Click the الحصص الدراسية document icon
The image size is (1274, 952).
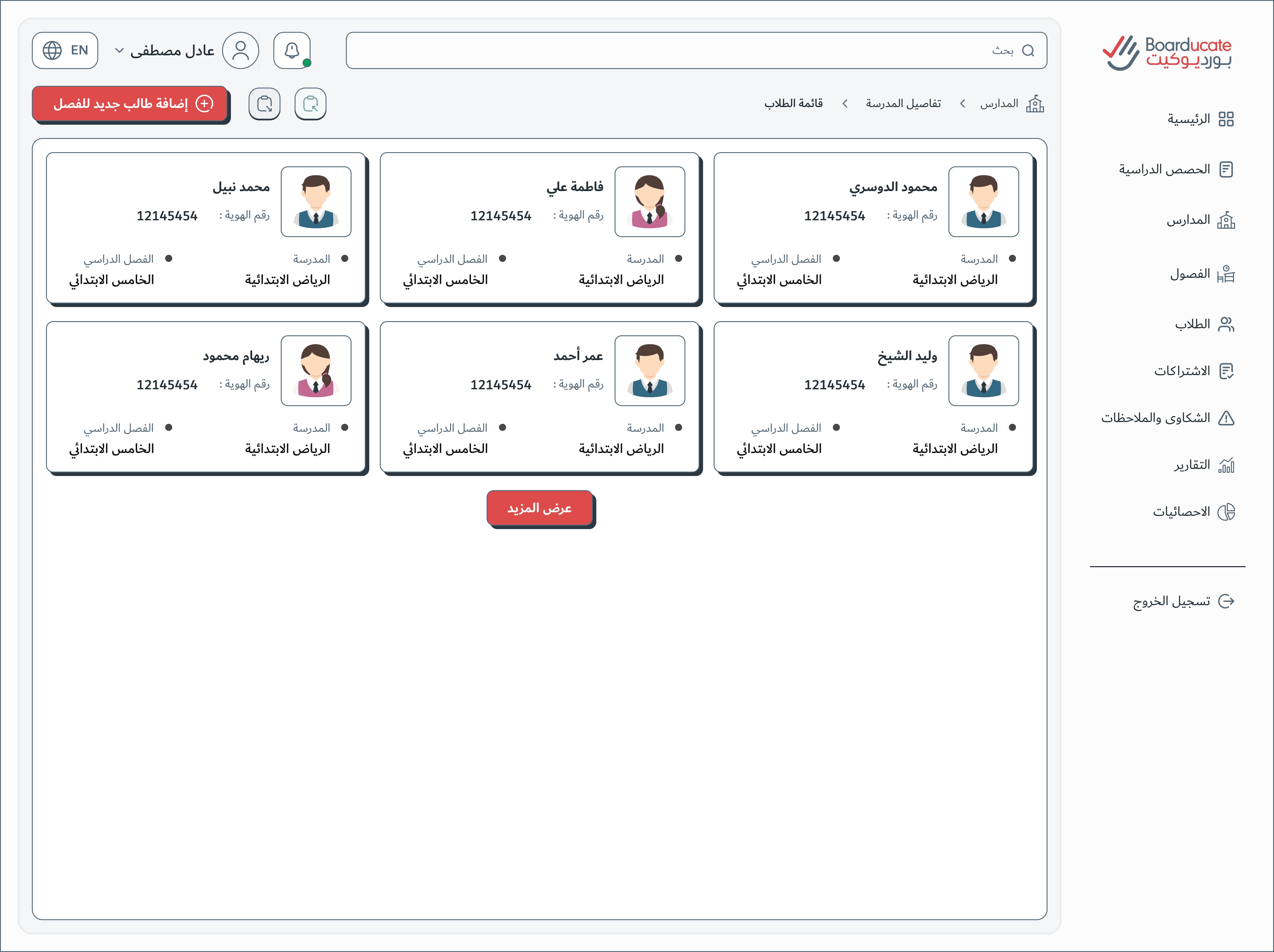pyautogui.click(x=1226, y=169)
